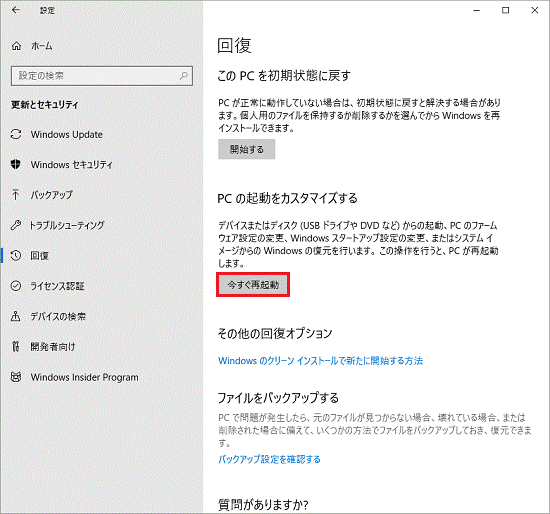The width and height of the screenshot is (550, 514).
Task: Click the ライセンス認証 checkmark circle icon
Action: pyautogui.click(x=16, y=286)
